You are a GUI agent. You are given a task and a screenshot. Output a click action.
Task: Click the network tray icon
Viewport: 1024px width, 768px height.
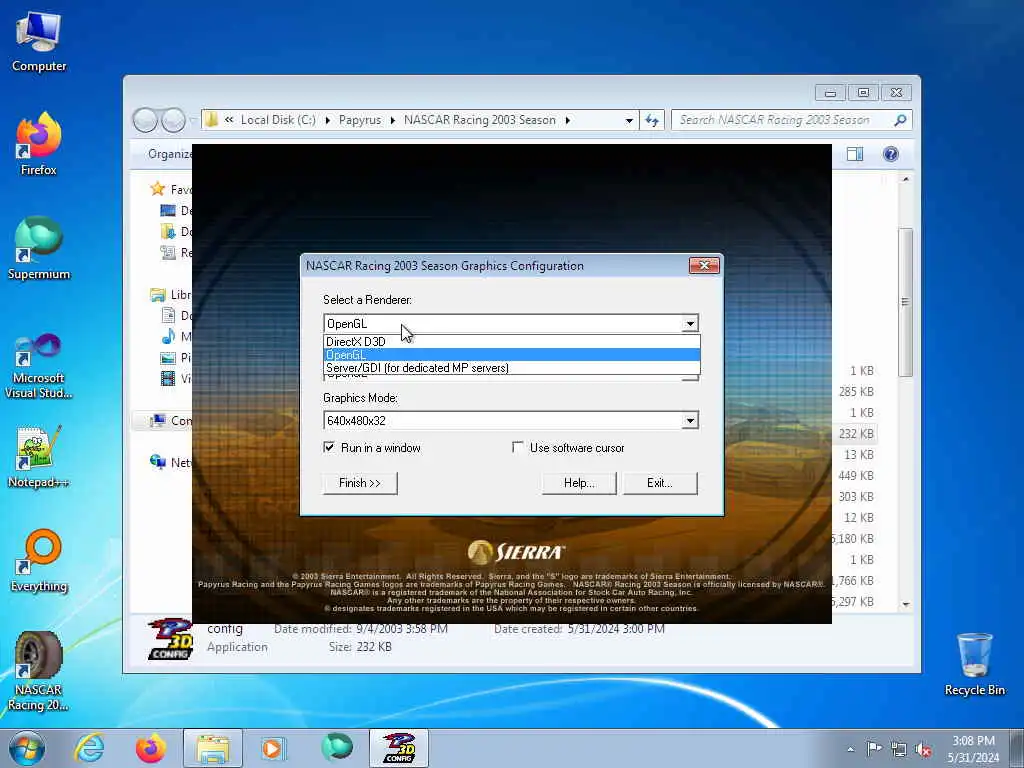coord(899,749)
